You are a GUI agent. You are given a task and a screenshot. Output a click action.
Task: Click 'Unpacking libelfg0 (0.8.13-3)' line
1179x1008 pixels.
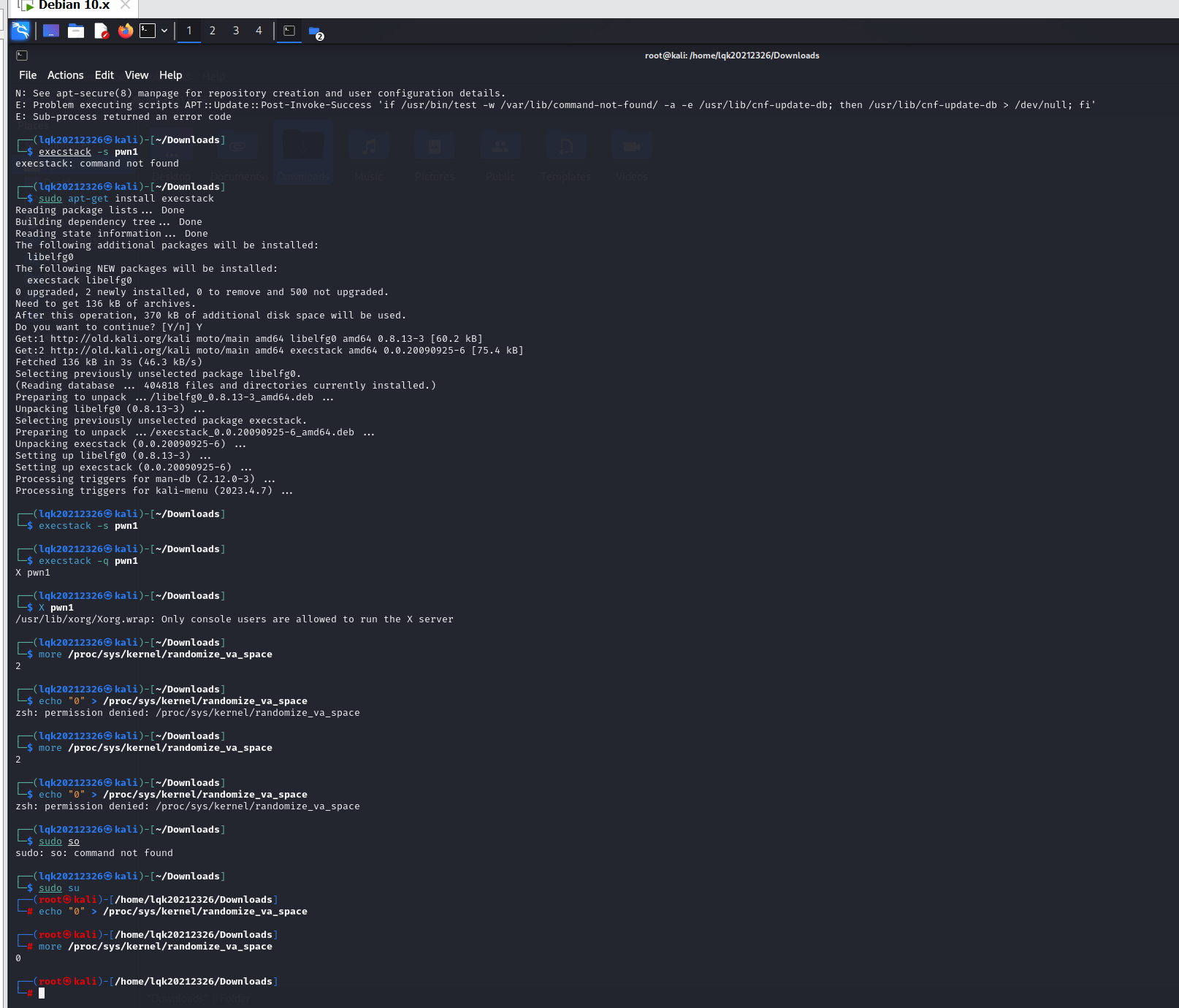pyautogui.click(x=110, y=409)
